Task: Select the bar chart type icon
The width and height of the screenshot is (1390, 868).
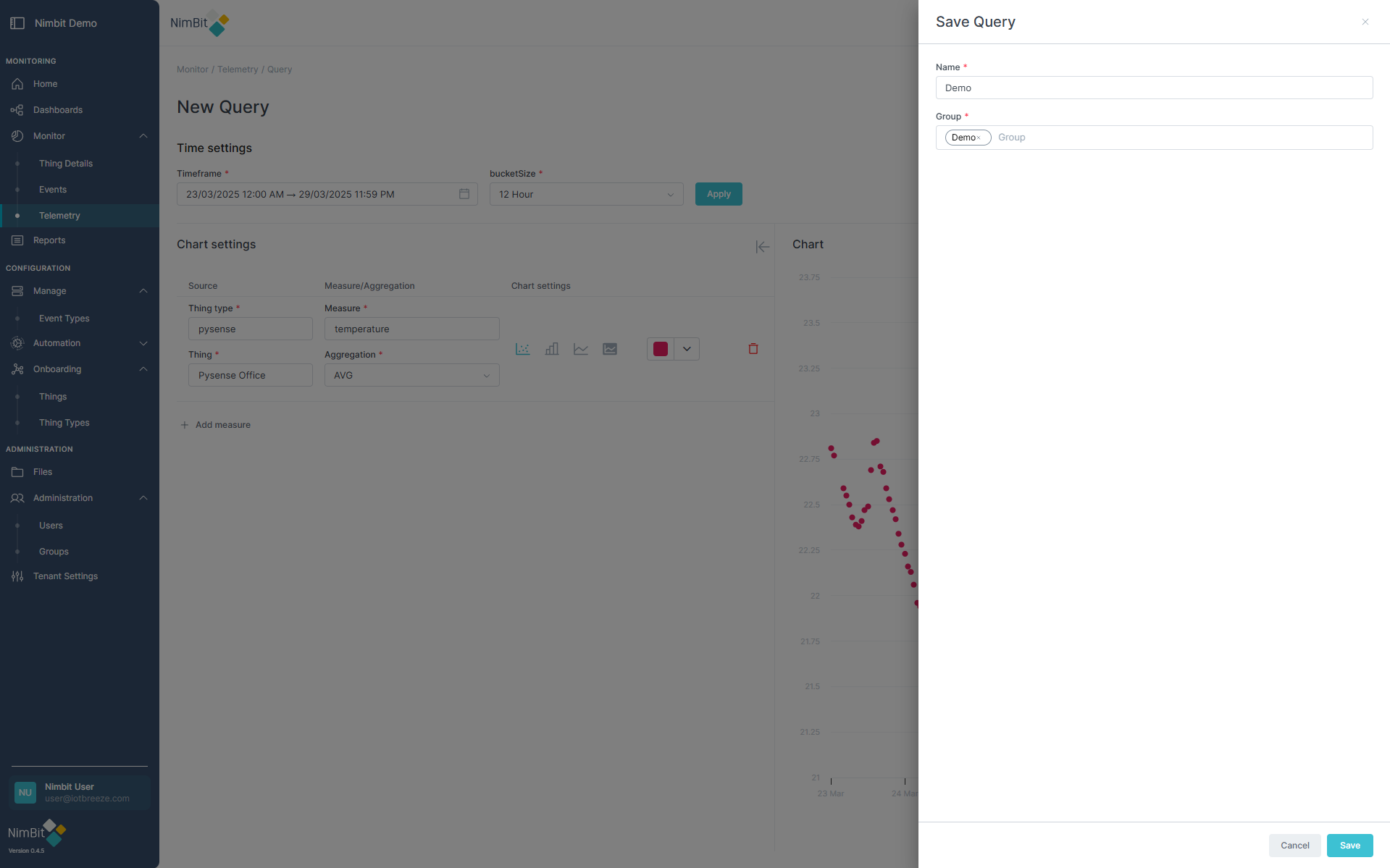Action: click(552, 349)
